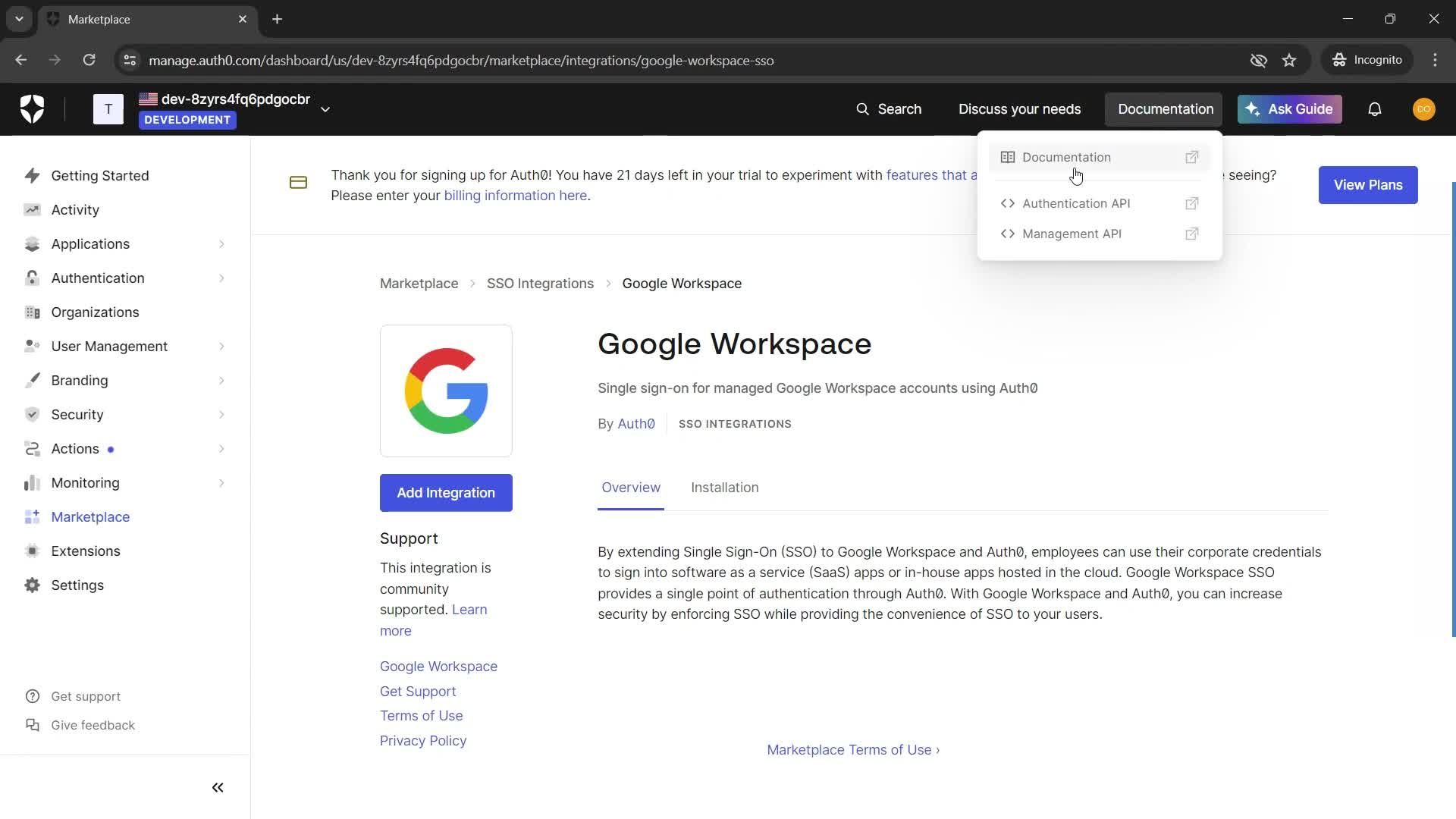The height and width of the screenshot is (819, 1456).
Task: Click the Settings gear icon
Action: tap(32, 585)
